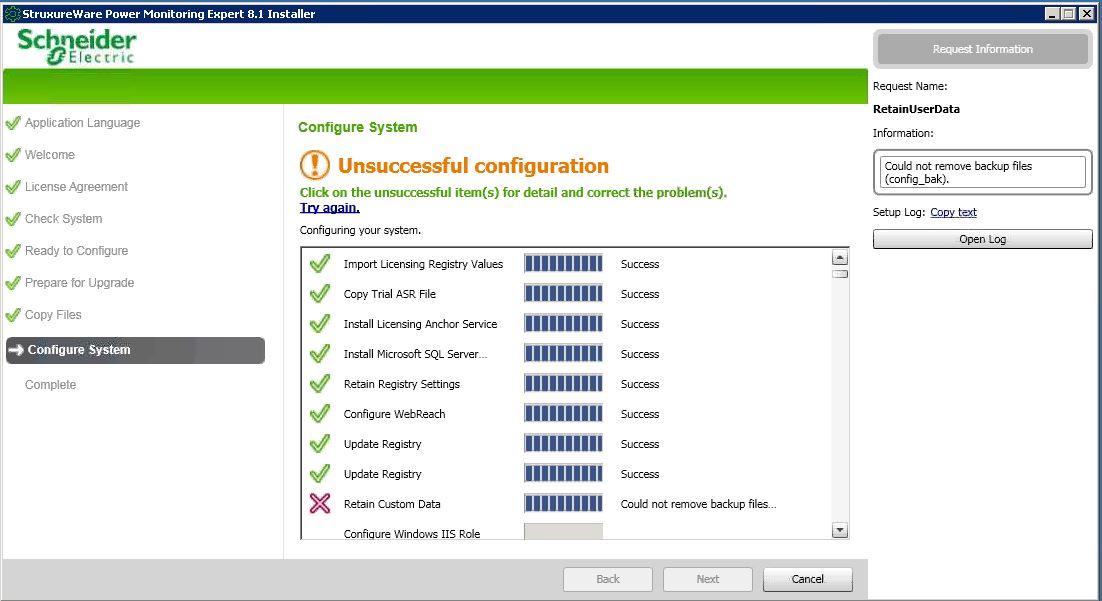This screenshot has width=1102, height=601.
Task: Click the Back button
Action: pos(608,579)
